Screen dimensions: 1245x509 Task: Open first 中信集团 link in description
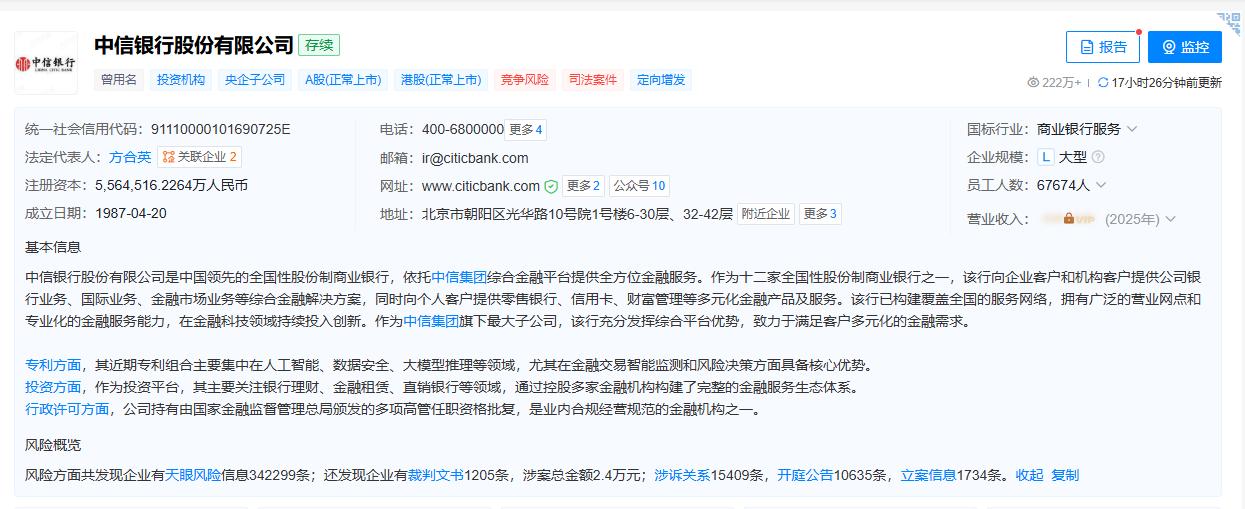coord(459,277)
